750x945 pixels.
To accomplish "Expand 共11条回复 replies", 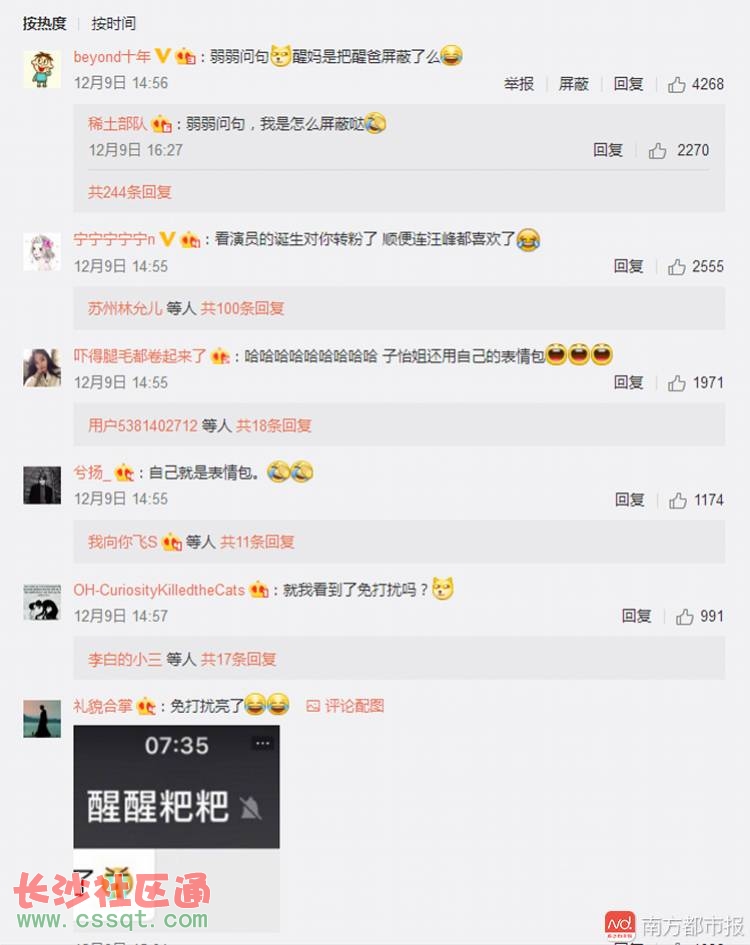I will [257, 542].
